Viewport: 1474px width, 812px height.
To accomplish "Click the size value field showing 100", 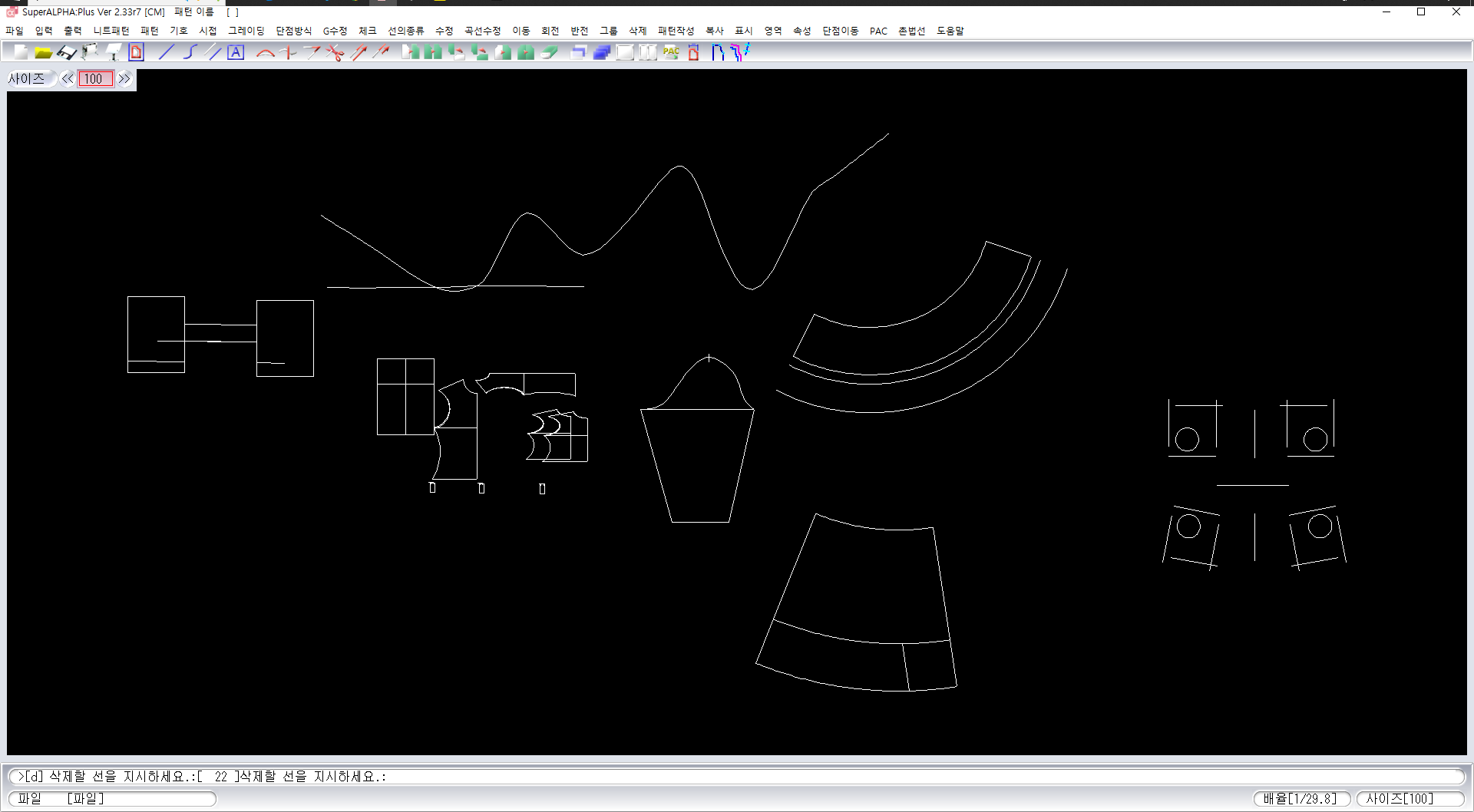I will 95,78.
